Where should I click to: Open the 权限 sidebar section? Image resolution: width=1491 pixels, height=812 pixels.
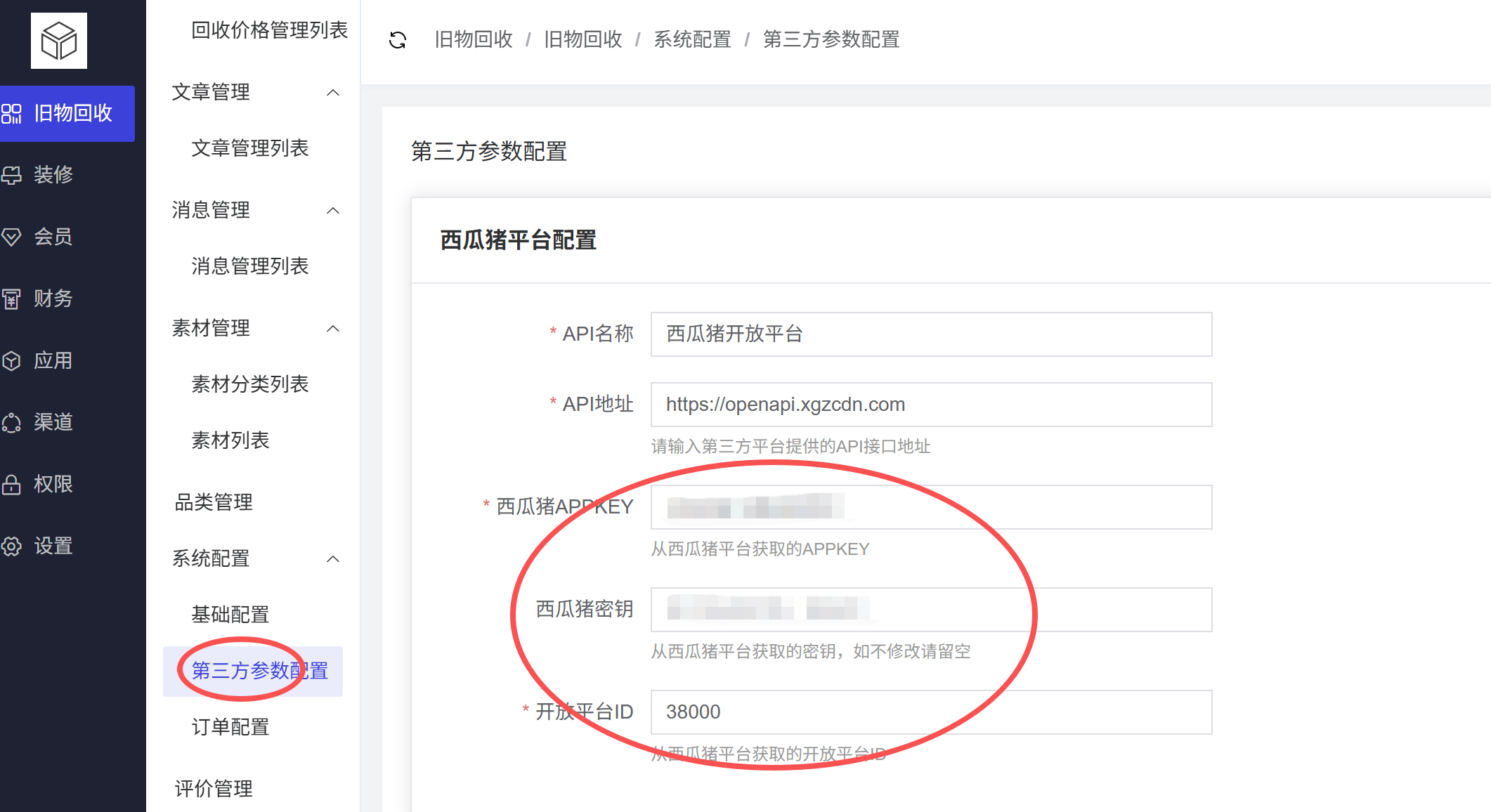click(x=53, y=484)
